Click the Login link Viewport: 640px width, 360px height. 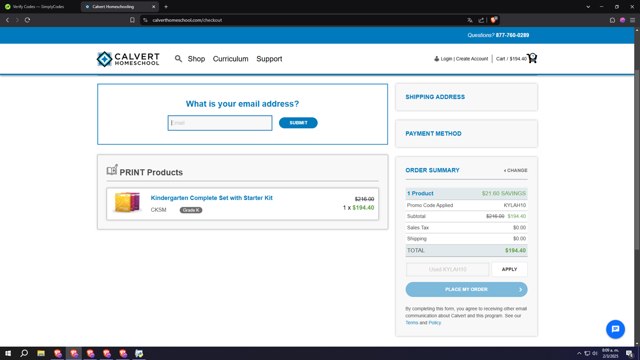[446, 59]
